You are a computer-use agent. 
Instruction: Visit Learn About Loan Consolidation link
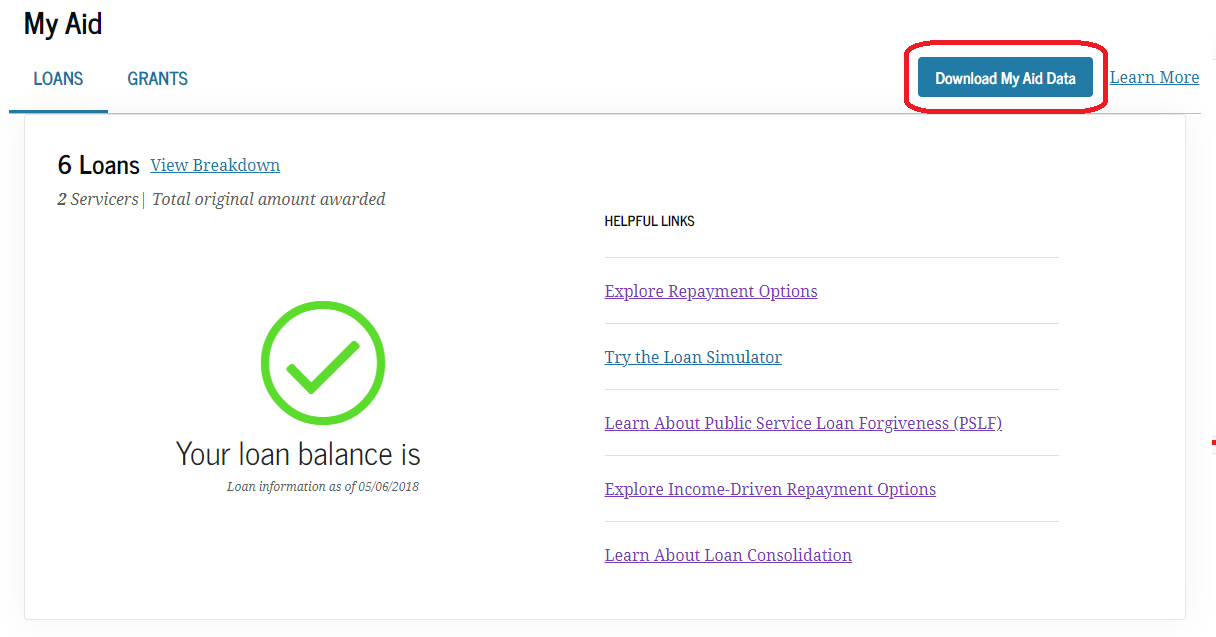[728, 555]
